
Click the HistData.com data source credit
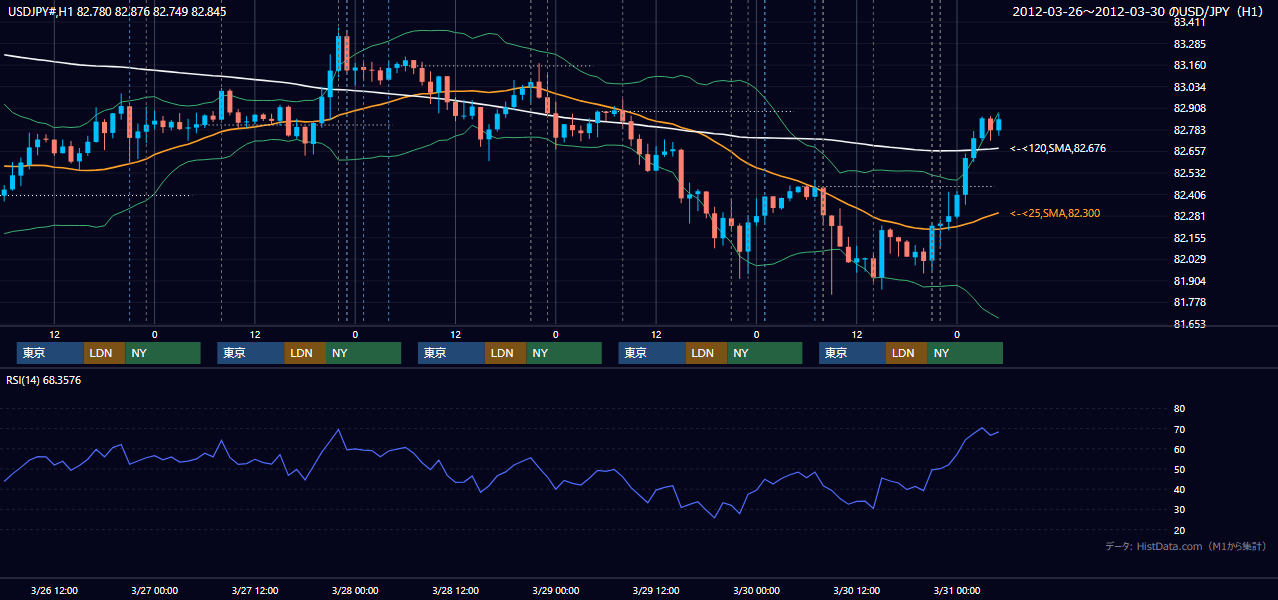tap(1185, 547)
